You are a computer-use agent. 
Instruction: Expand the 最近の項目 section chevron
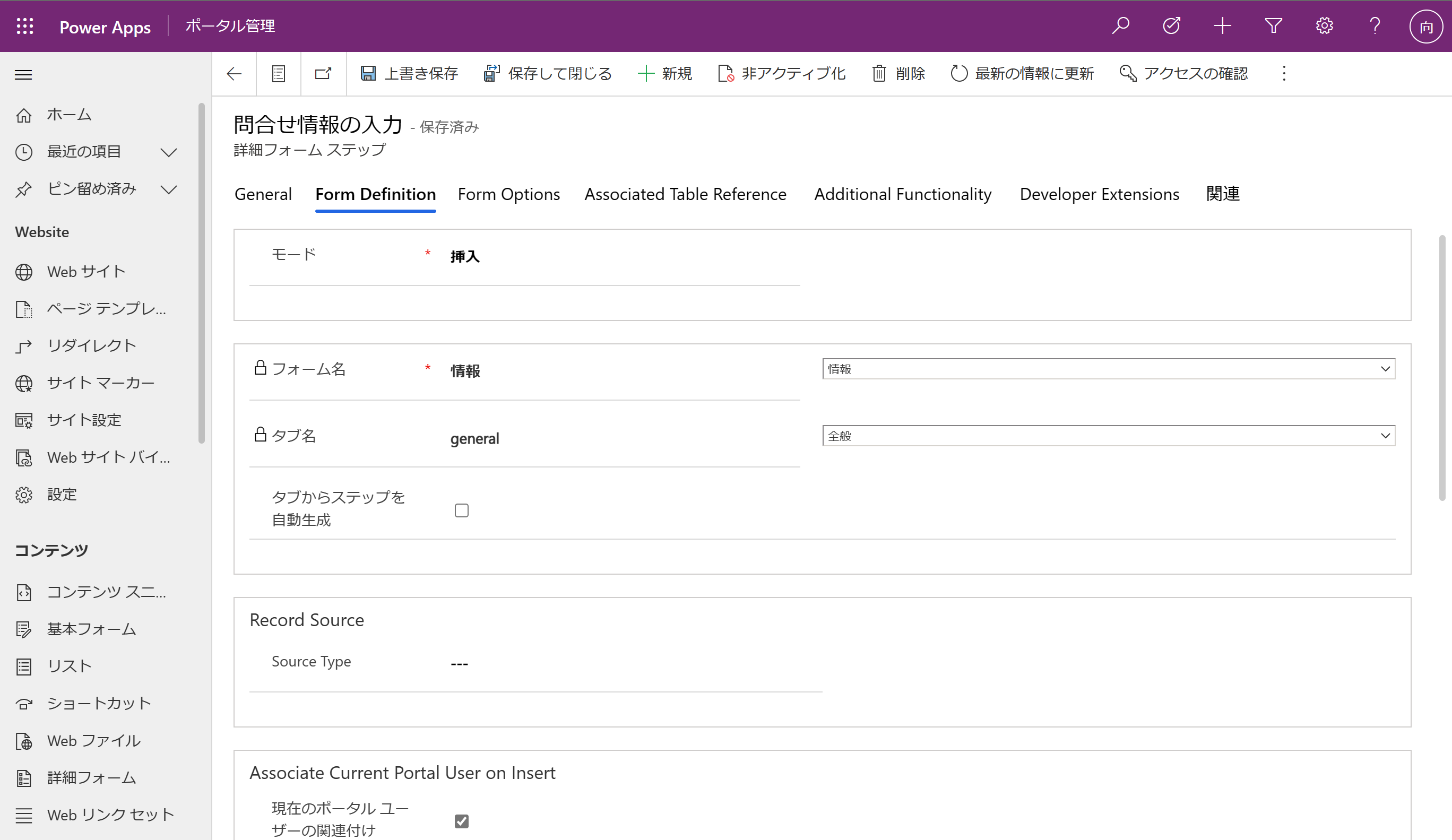pyautogui.click(x=168, y=152)
